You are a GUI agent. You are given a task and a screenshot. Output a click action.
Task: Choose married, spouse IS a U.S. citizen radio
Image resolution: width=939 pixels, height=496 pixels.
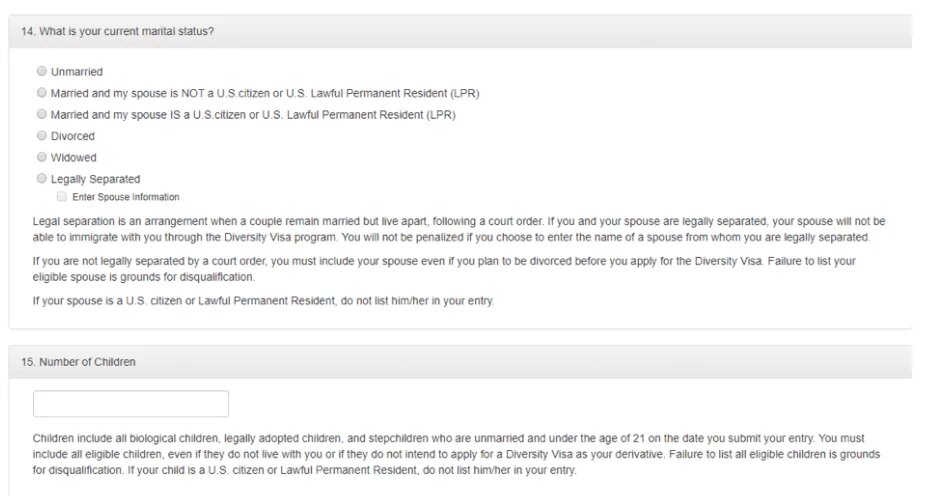[x=41, y=114]
